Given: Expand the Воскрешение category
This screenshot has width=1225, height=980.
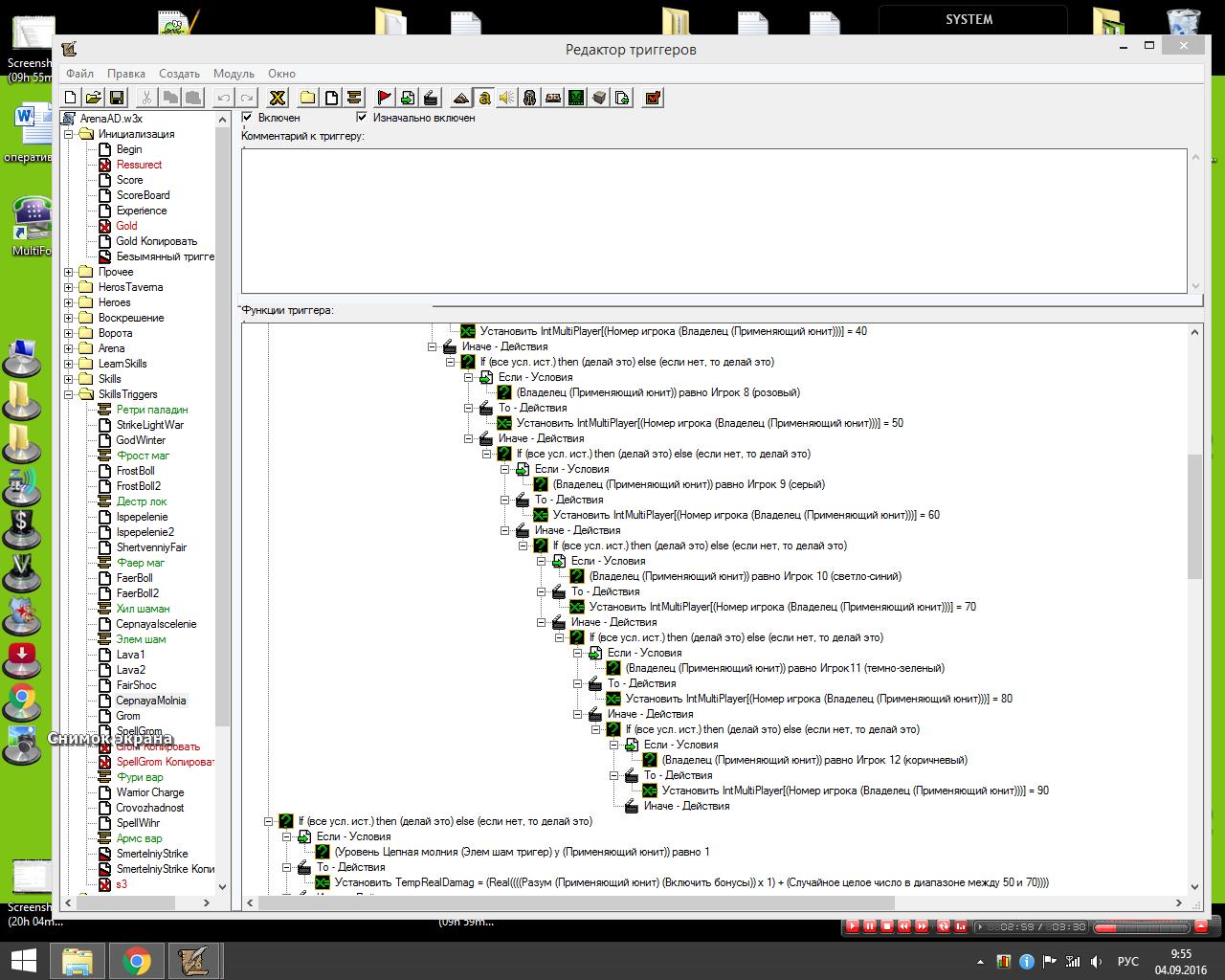Looking at the screenshot, I should pyautogui.click(x=69, y=318).
